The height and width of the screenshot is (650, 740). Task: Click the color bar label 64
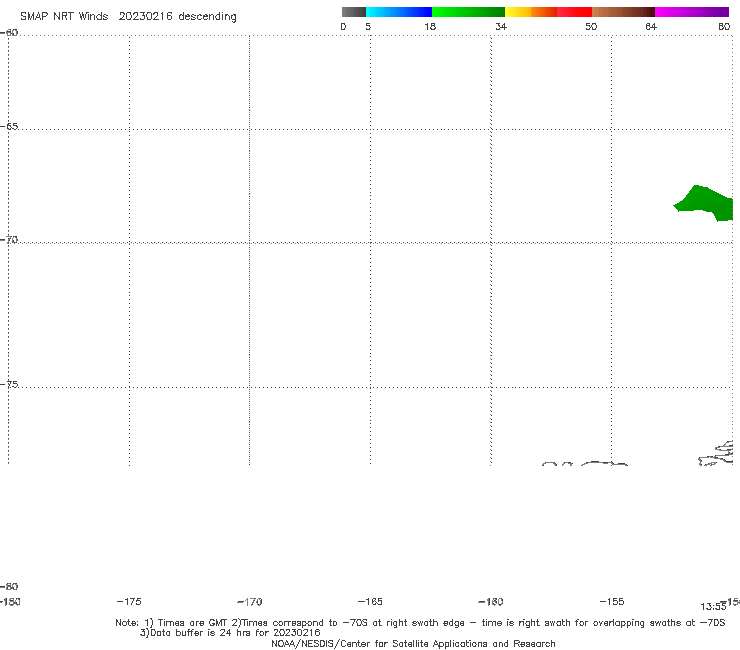[x=651, y=26]
